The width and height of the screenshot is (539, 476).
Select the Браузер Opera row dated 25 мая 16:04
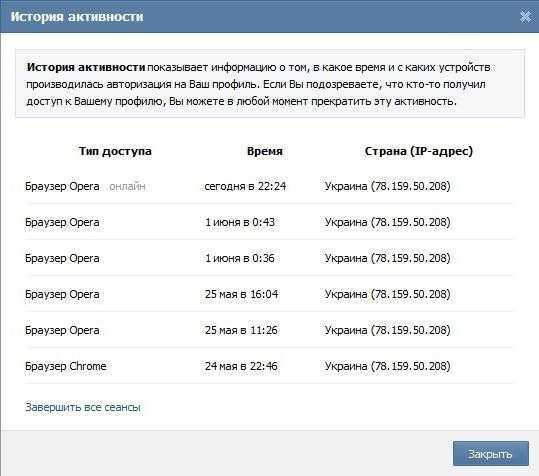(268, 294)
